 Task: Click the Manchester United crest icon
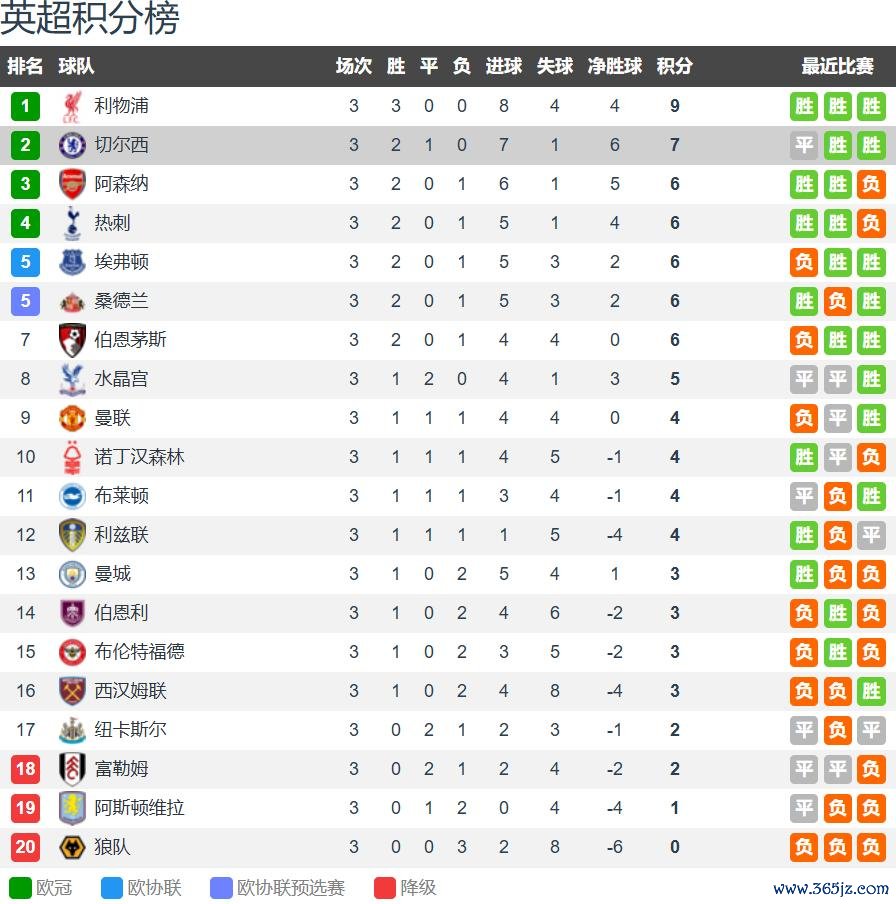point(72,418)
